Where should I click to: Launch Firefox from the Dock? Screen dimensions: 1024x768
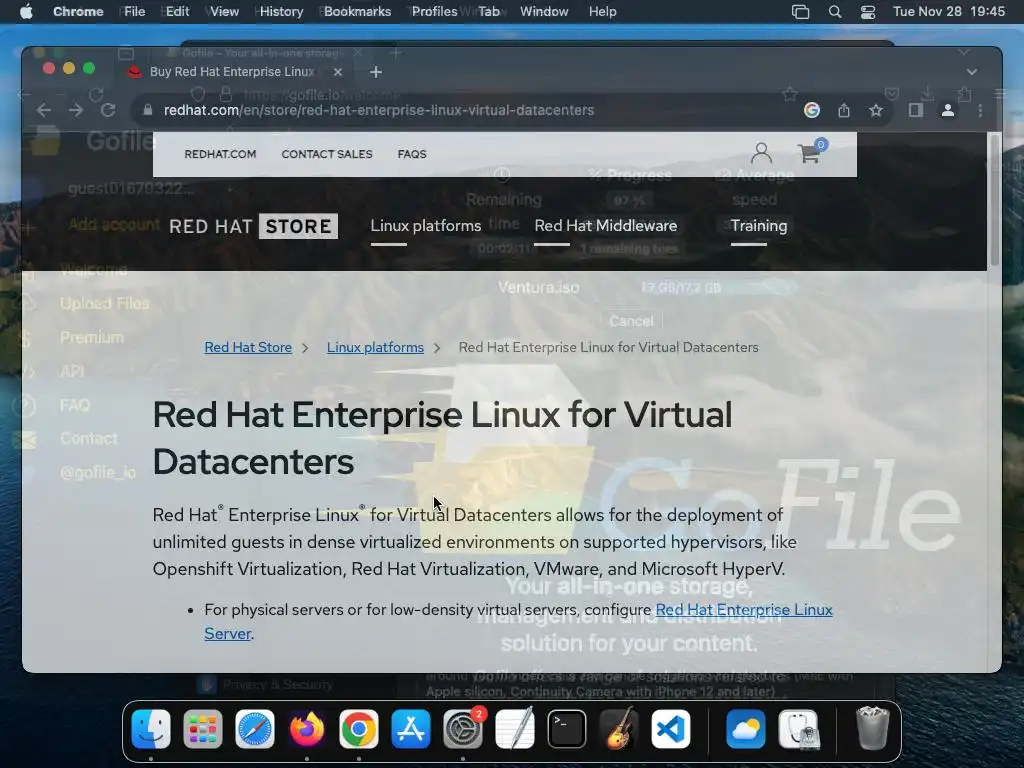(x=306, y=729)
